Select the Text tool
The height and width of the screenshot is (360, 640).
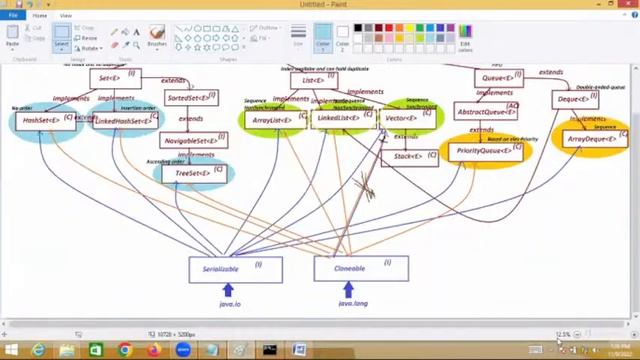click(137, 32)
